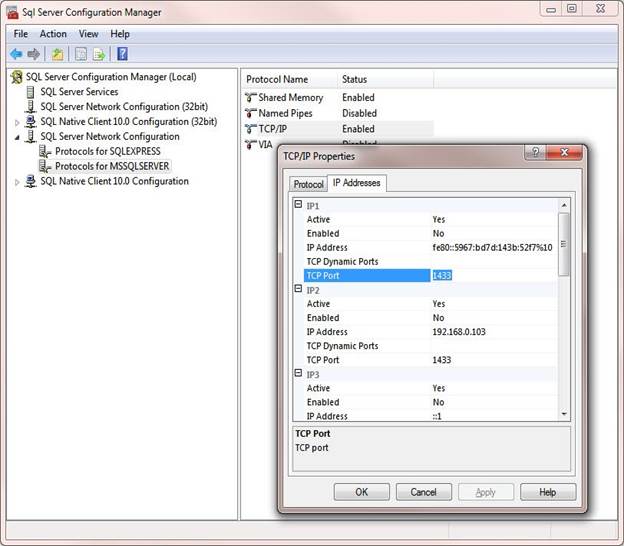Click IP1 IP Address value fe80::5967

click(492, 247)
